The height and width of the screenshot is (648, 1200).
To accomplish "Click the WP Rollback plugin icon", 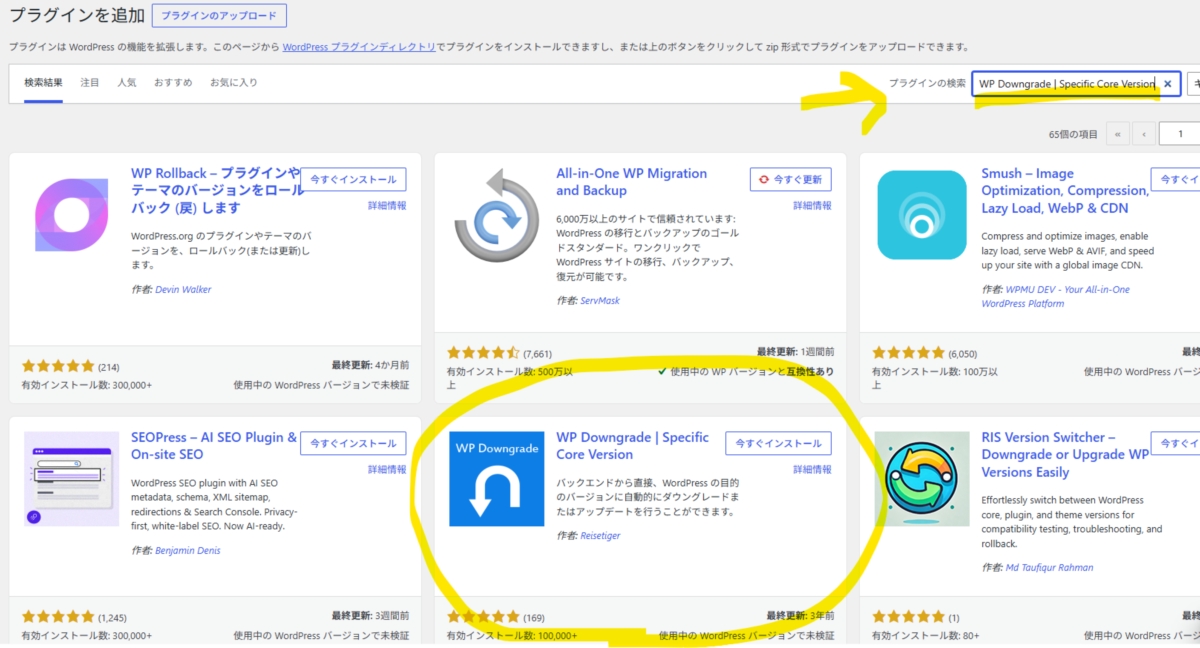I will [x=71, y=214].
